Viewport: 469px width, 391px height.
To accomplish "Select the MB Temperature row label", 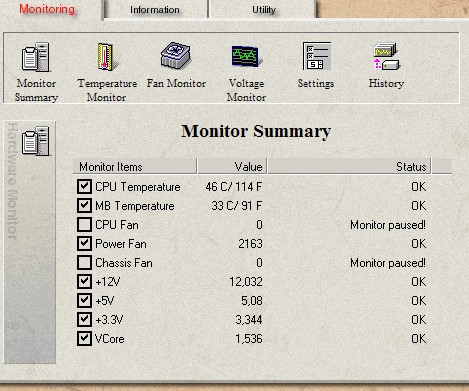I will tap(135, 206).
